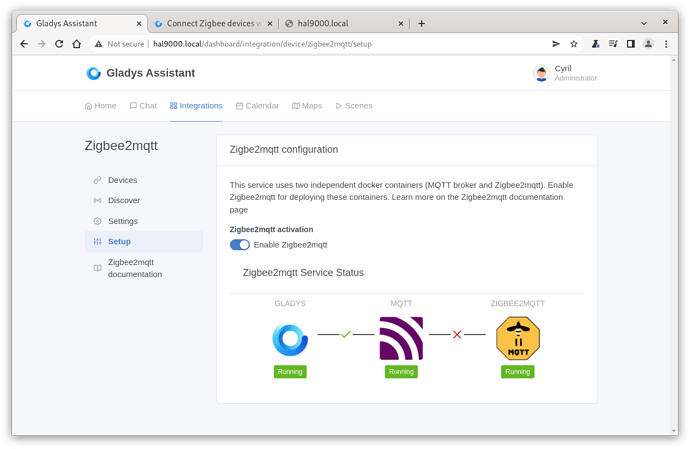Bookmark page with the star icon
This screenshot has height=449, width=690.
click(574, 44)
